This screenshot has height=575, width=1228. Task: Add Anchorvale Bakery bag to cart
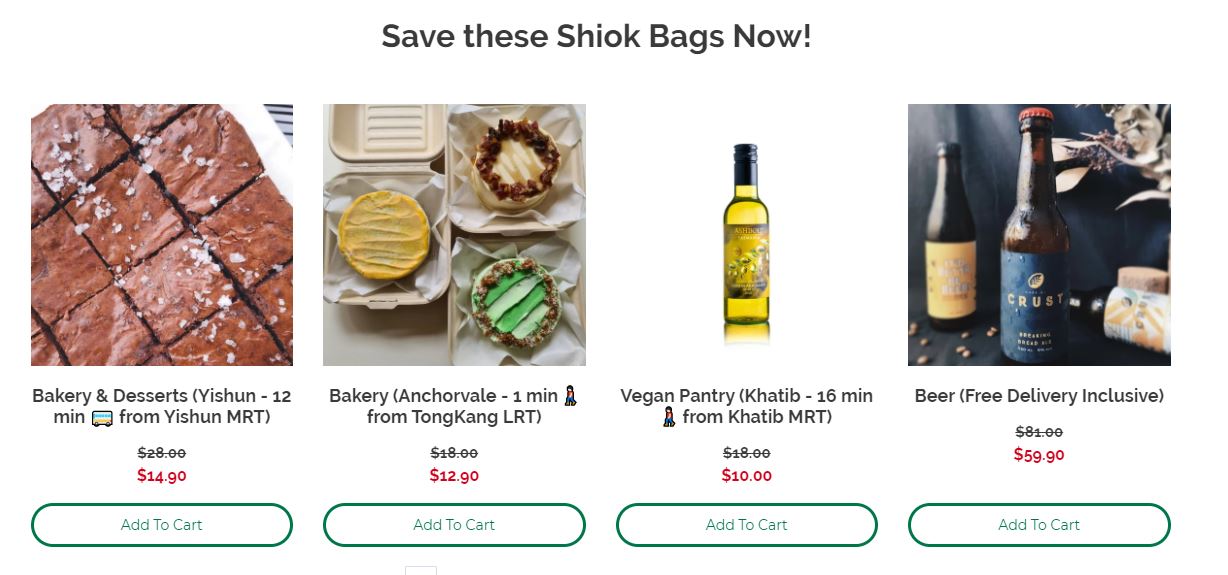[454, 525]
